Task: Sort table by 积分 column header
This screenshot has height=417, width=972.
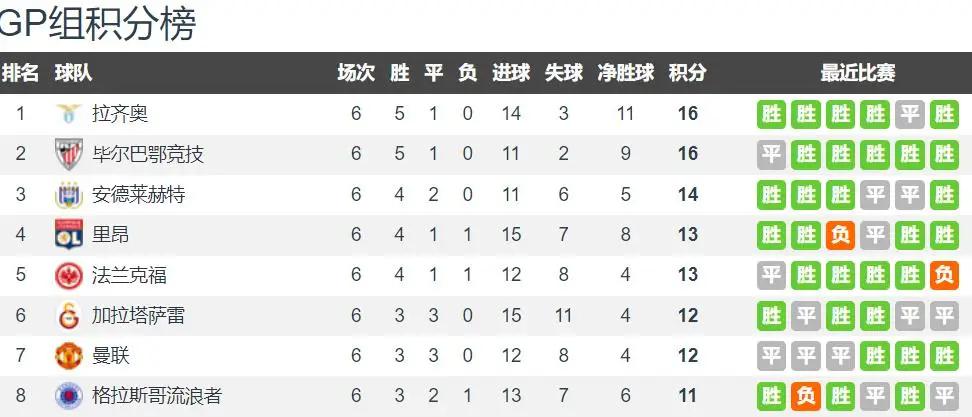Action: coord(687,73)
